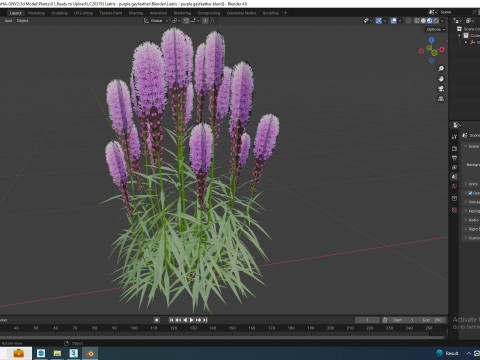Click the play reverse button
The width and height of the screenshot is (480, 360).
(185, 320)
